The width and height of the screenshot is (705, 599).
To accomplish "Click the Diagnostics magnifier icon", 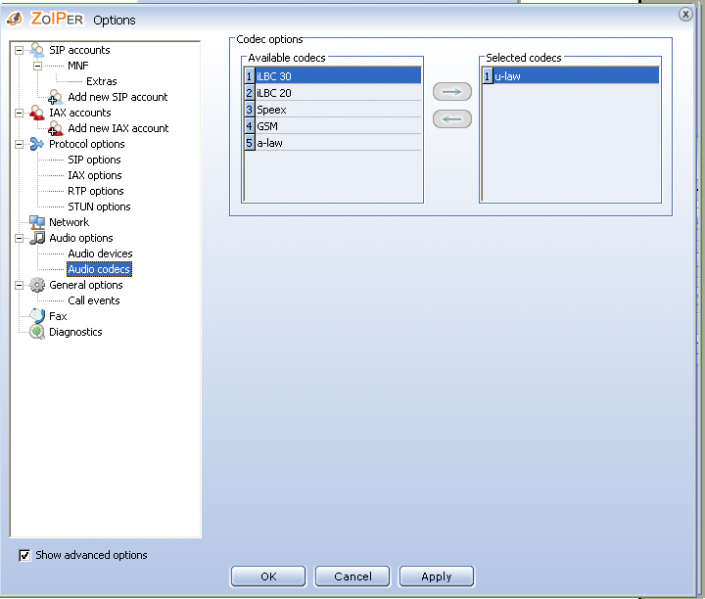I will click(37, 332).
